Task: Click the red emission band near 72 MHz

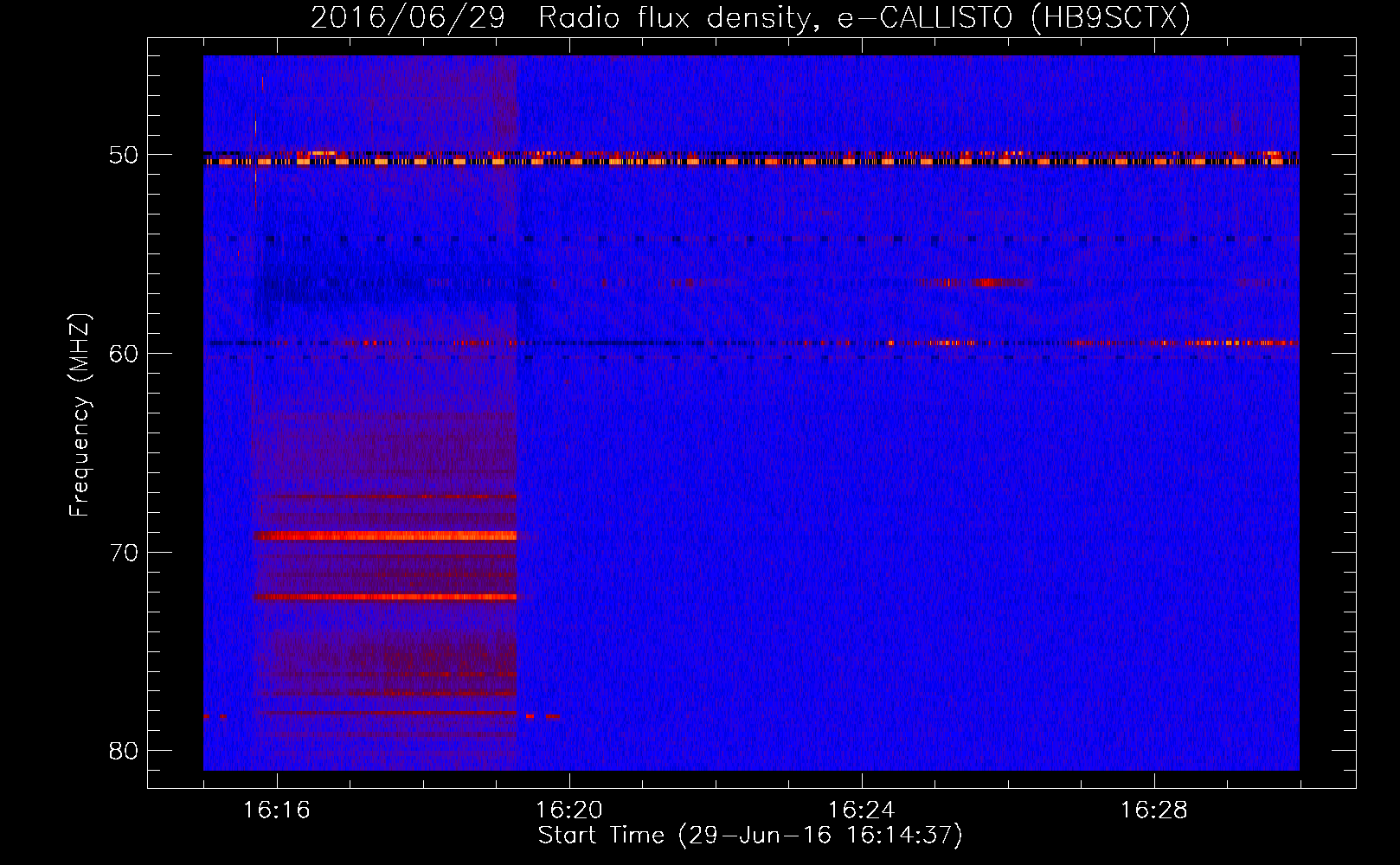Action: point(385,597)
